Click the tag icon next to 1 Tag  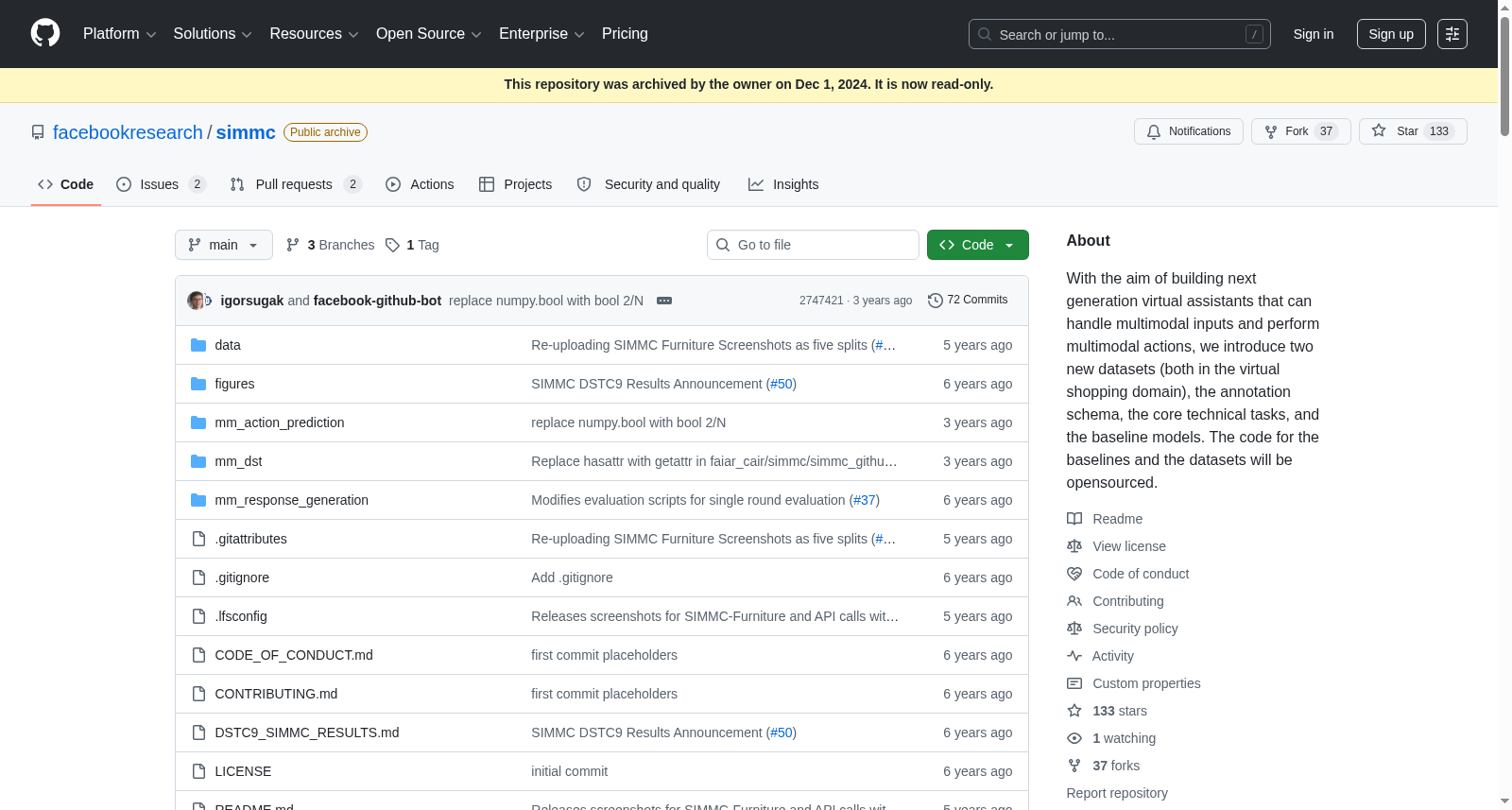coord(393,245)
